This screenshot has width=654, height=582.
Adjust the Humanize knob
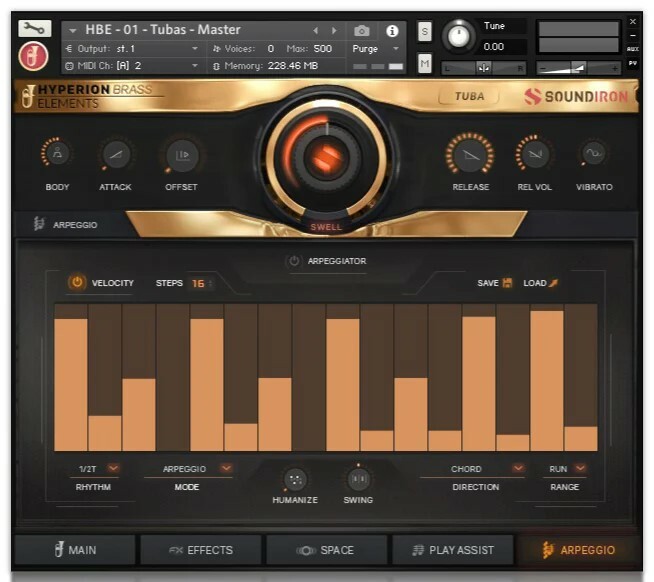(295, 479)
